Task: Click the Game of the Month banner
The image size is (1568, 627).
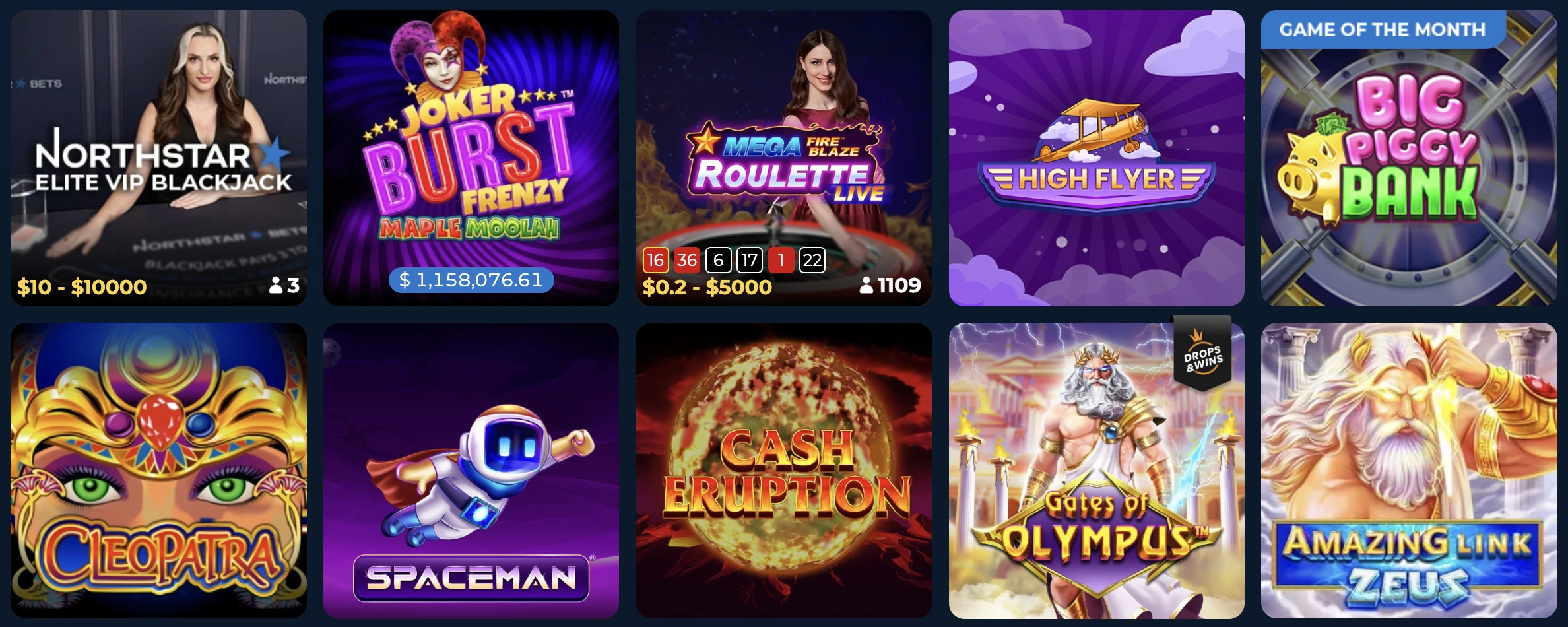Action: click(x=1383, y=29)
